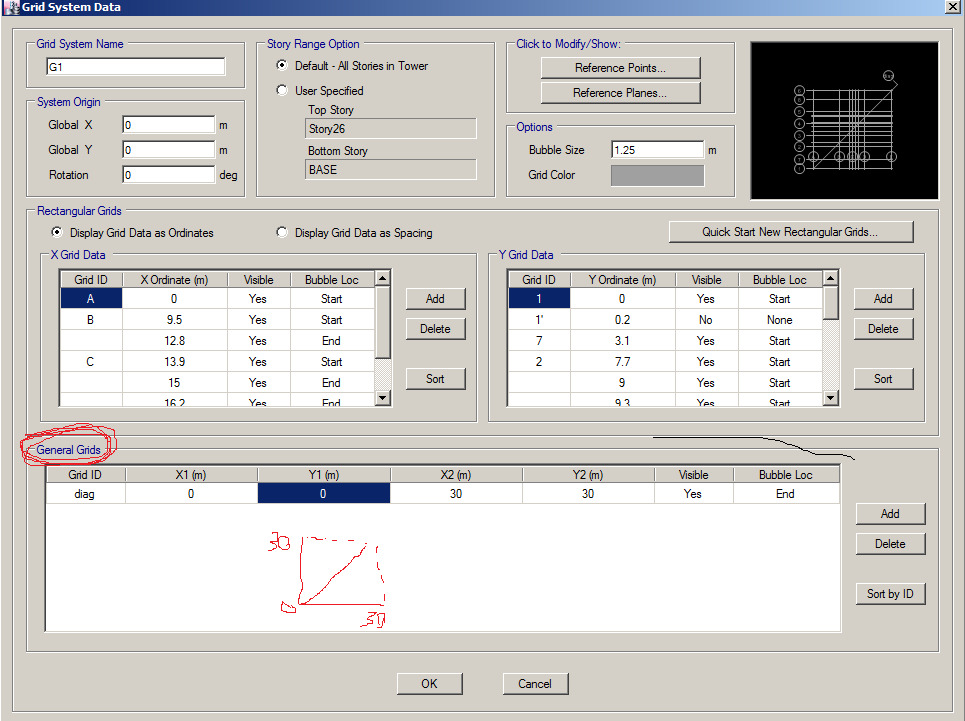The image size is (965, 721).
Task: Click the Visible Yes cell of diag row
Action: click(x=694, y=494)
